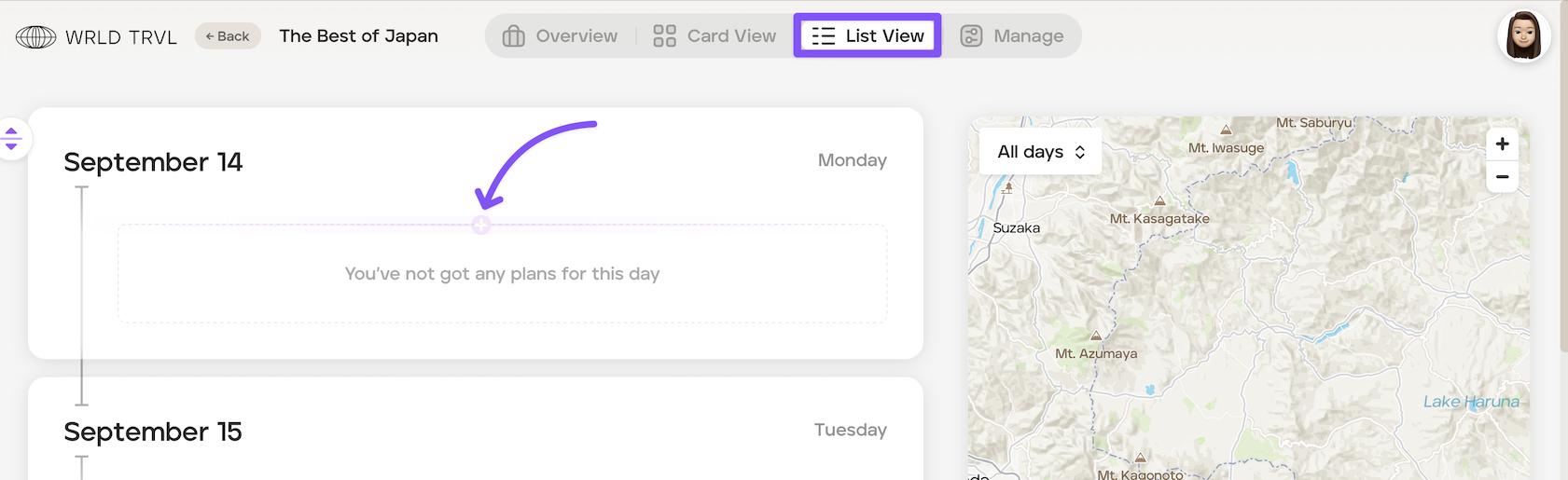Click the empty plans placeholder for September 14
This screenshot has width=1568, height=480.
coord(502,274)
